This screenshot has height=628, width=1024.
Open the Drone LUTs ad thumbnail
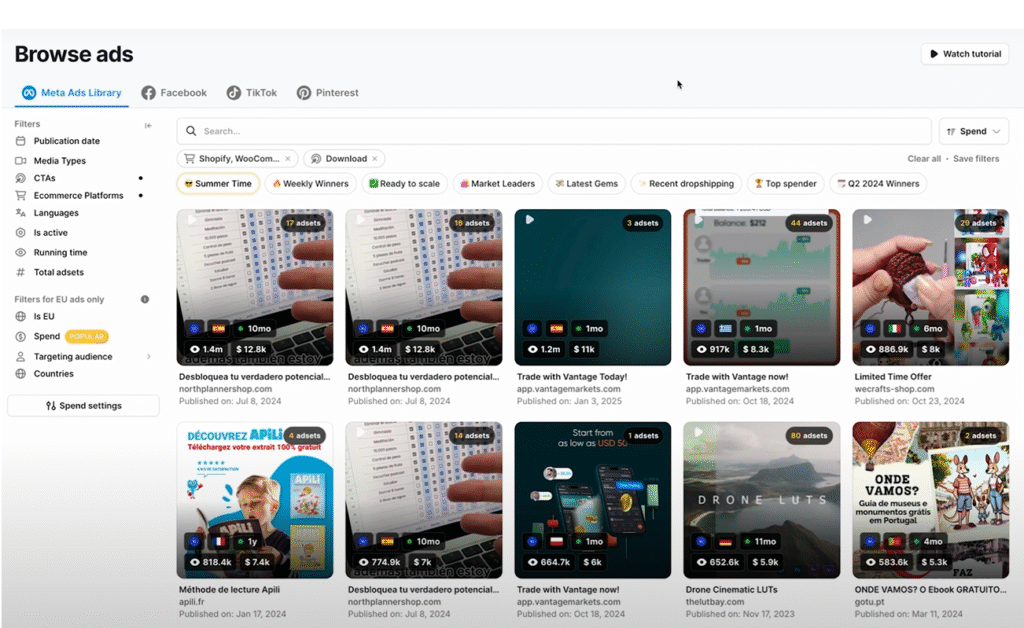point(761,500)
